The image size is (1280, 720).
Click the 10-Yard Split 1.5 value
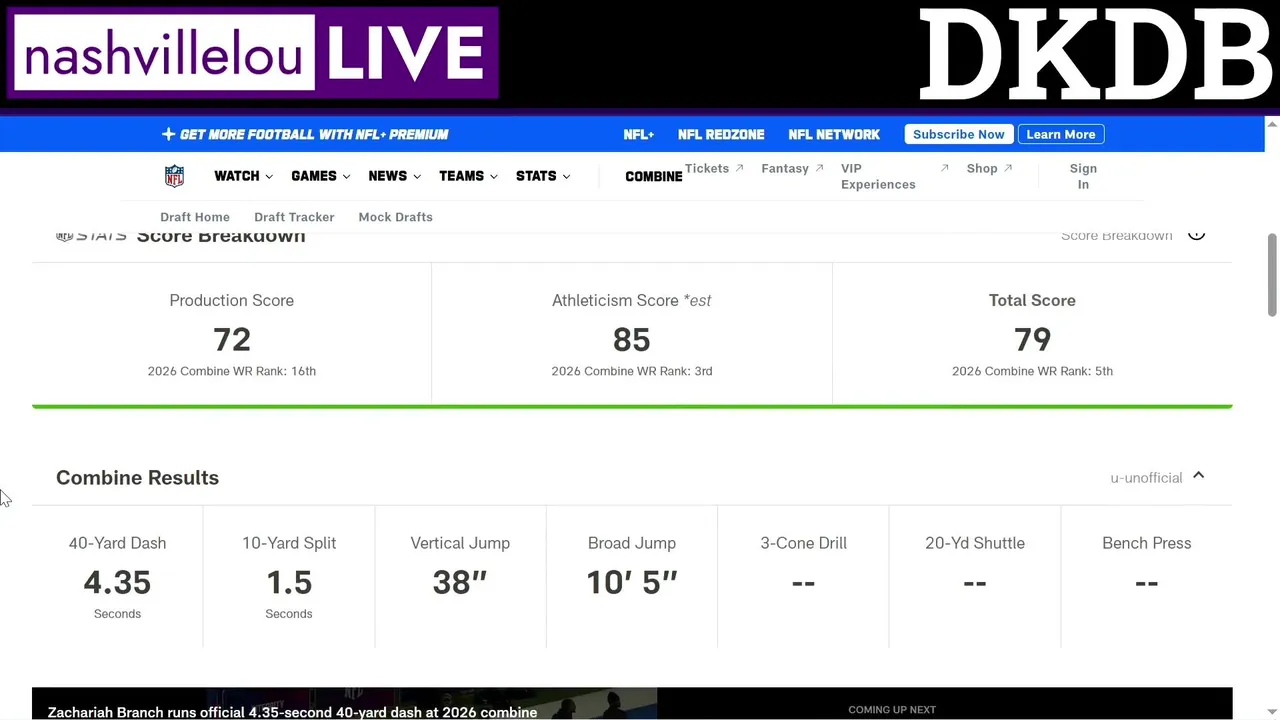pos(289,582)
